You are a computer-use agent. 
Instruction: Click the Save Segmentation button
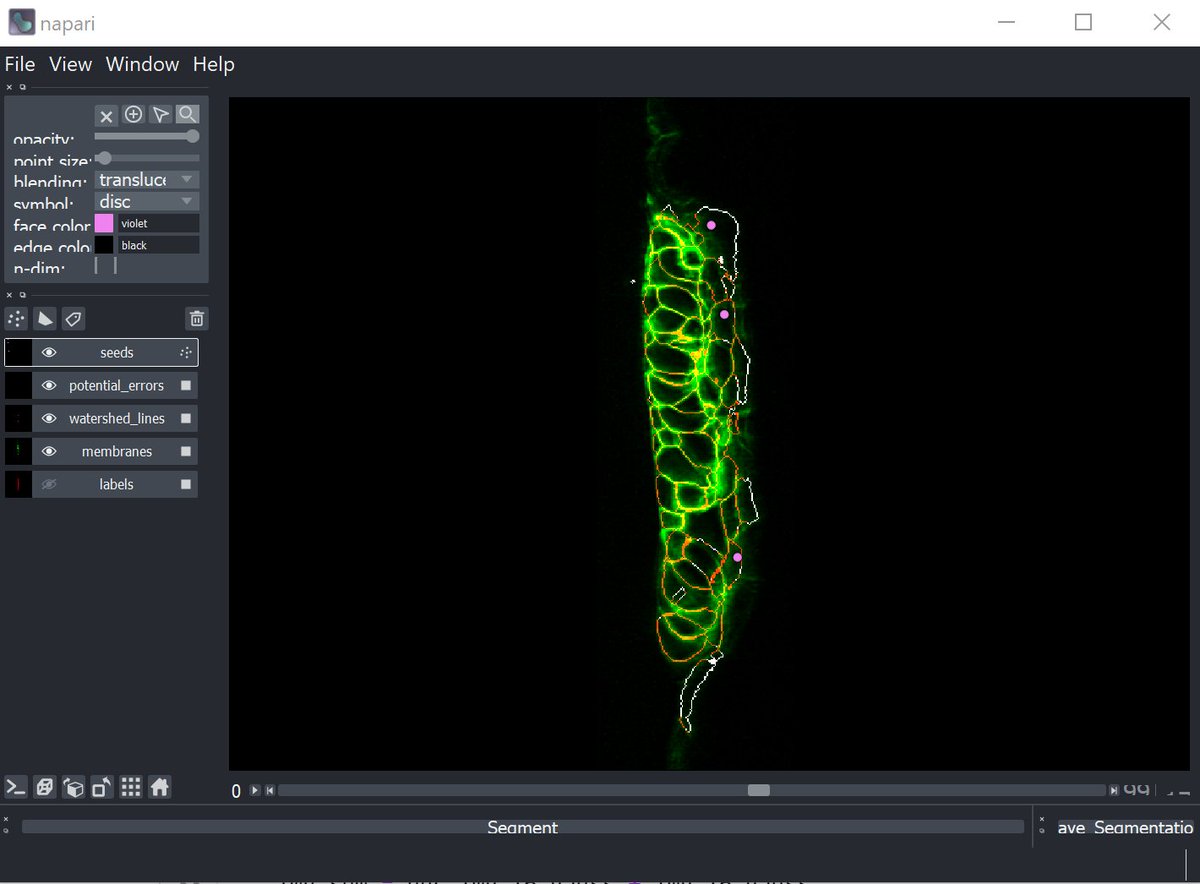click(1126, 827)
